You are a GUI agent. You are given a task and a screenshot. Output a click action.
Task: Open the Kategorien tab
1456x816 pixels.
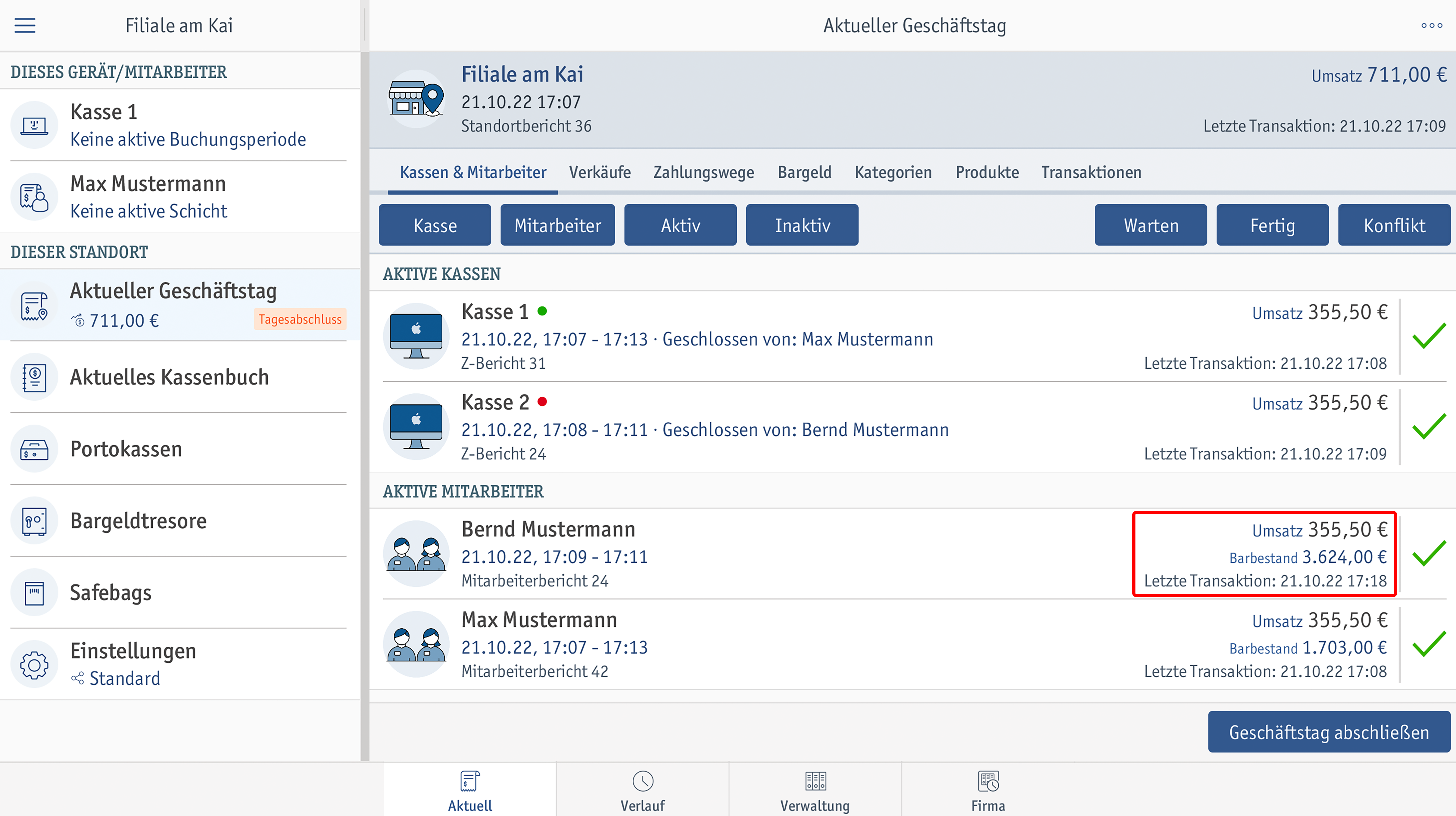(x=893, y=172)
